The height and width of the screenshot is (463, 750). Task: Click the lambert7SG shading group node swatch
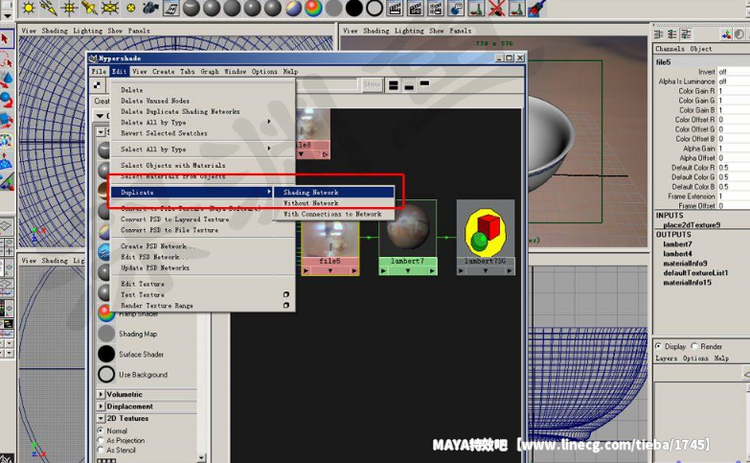[x=485, y=228]
